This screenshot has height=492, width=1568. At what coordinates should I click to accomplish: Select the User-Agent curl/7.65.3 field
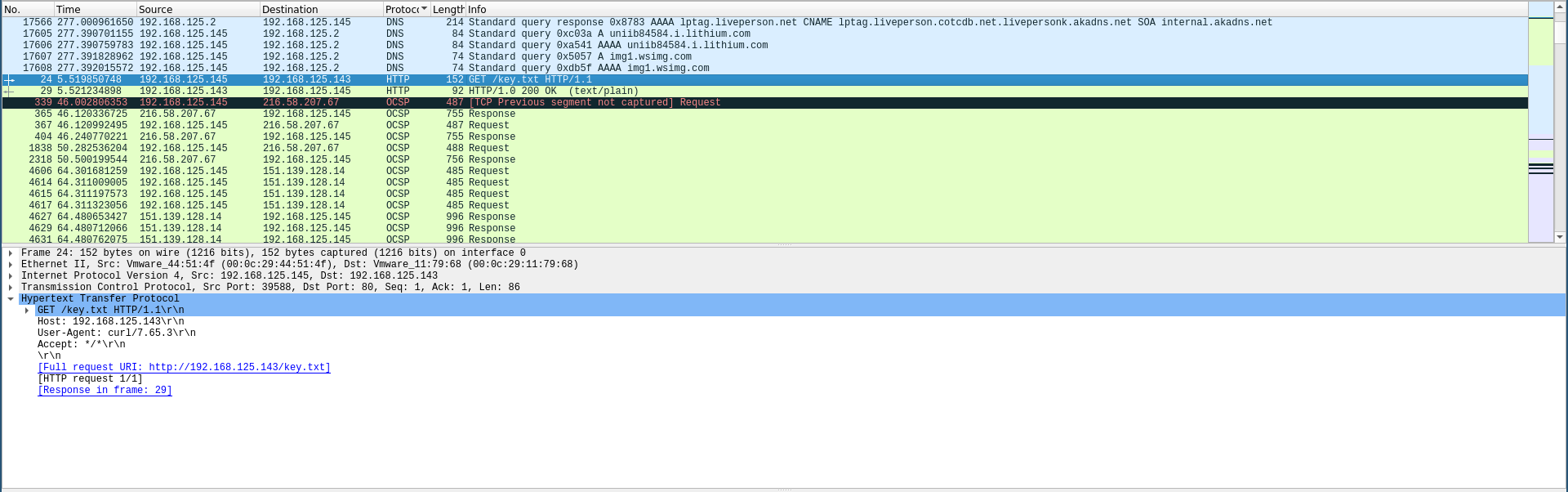coord(116,333)
